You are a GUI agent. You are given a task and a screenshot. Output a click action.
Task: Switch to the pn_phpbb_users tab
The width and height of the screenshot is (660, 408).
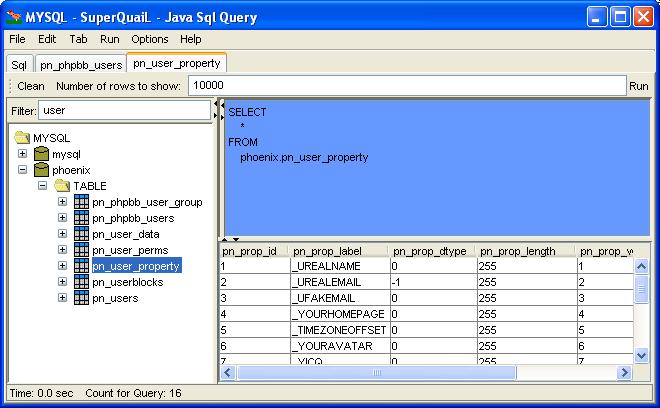[x=81, y=65]
